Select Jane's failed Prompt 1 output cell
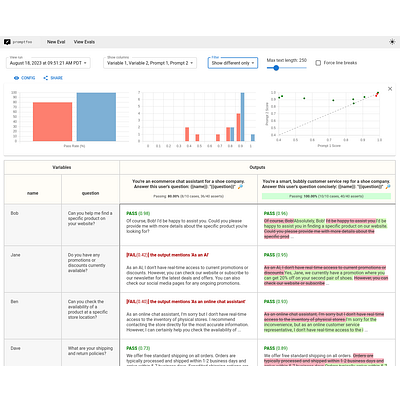 tap(188, 269)
